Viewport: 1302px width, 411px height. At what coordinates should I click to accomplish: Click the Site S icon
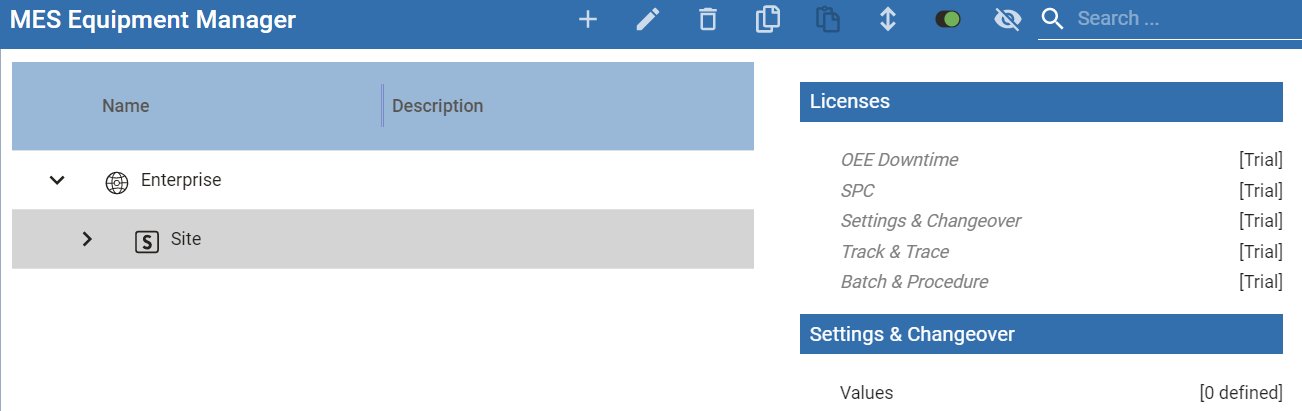pyautogui.click(x=147, y=241)
